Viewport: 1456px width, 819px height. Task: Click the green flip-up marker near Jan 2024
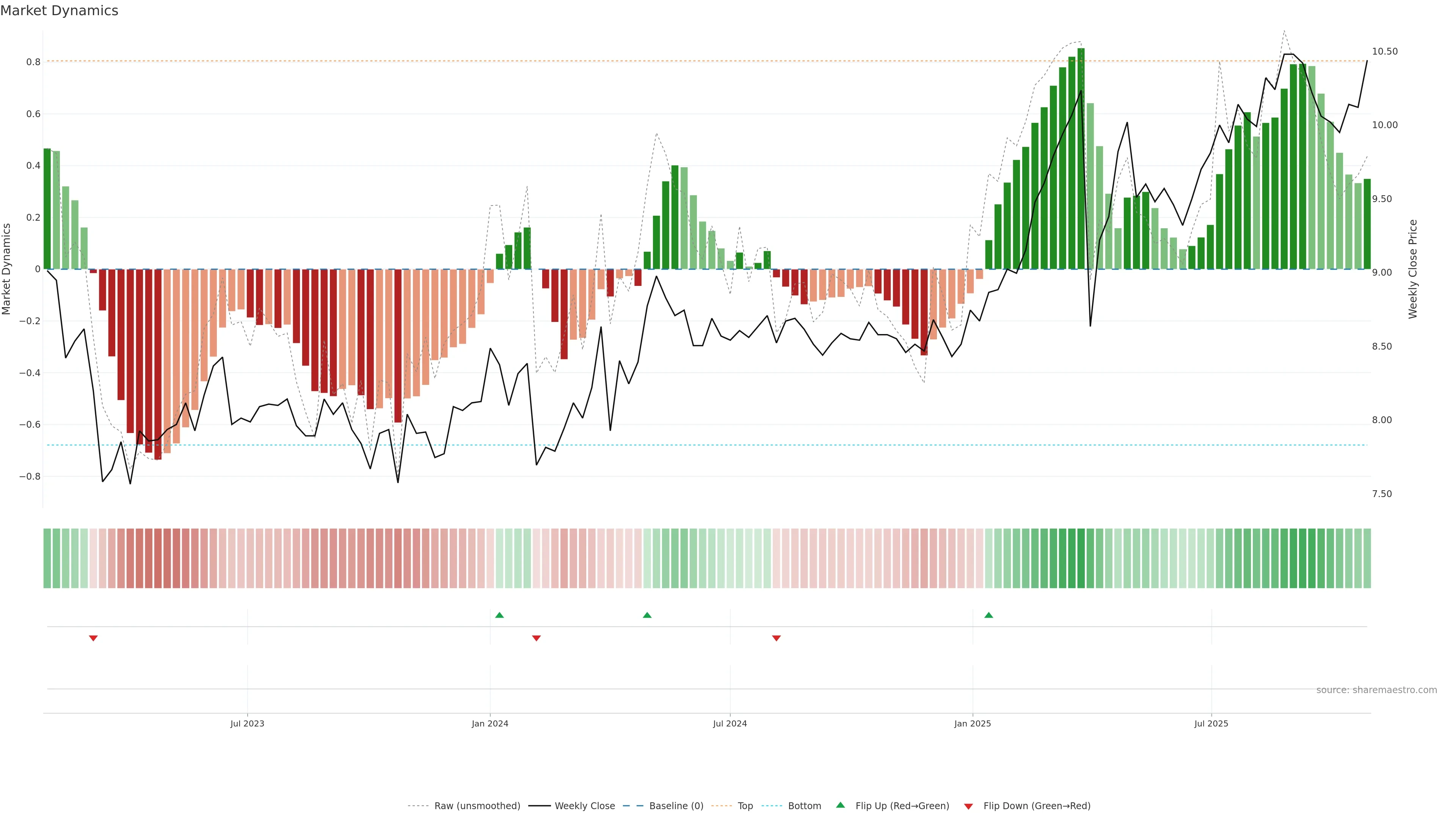pyautogui.click(x=499, y=615)
